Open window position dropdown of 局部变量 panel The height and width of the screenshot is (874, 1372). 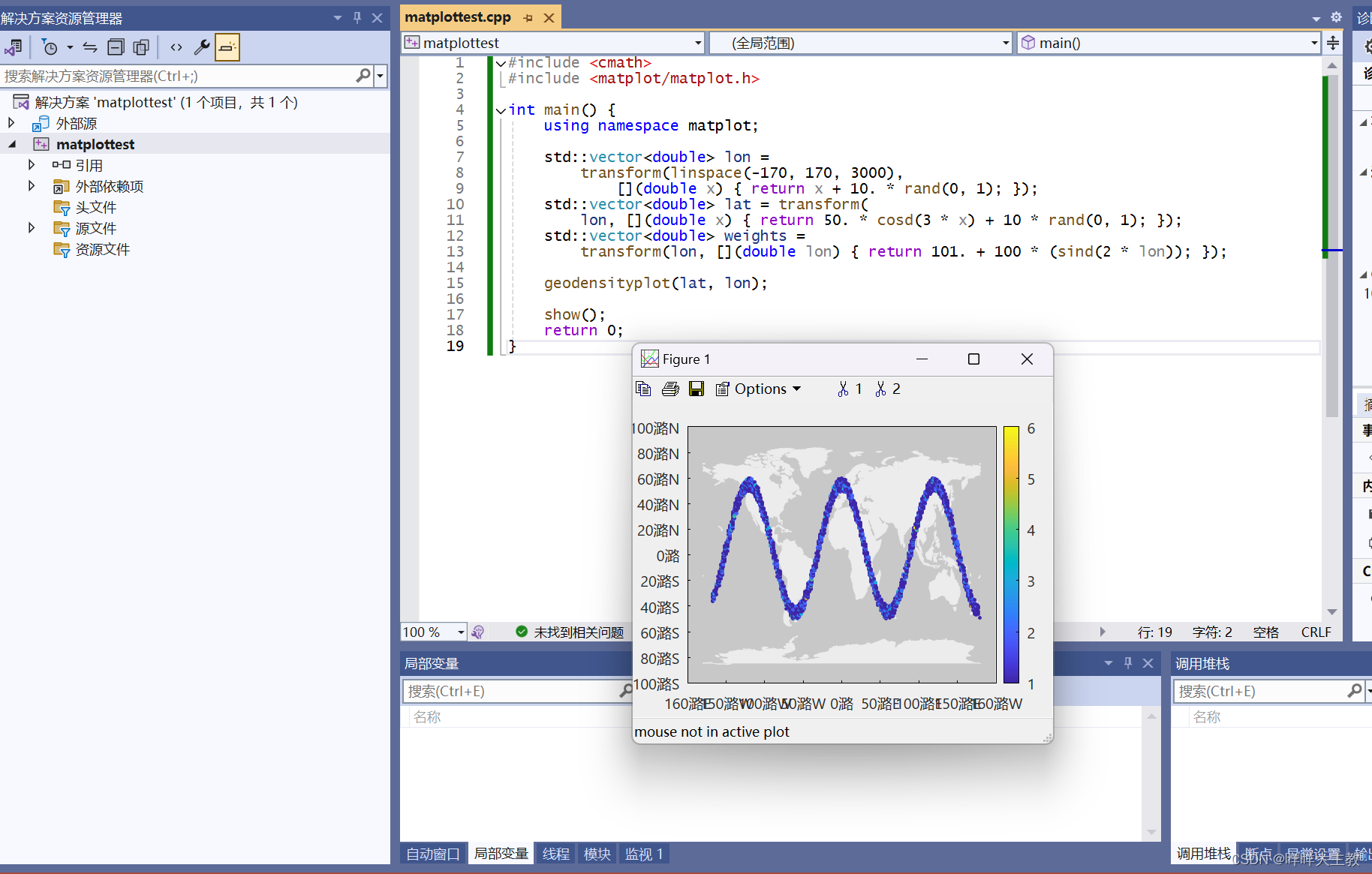tap(1109, 662)
